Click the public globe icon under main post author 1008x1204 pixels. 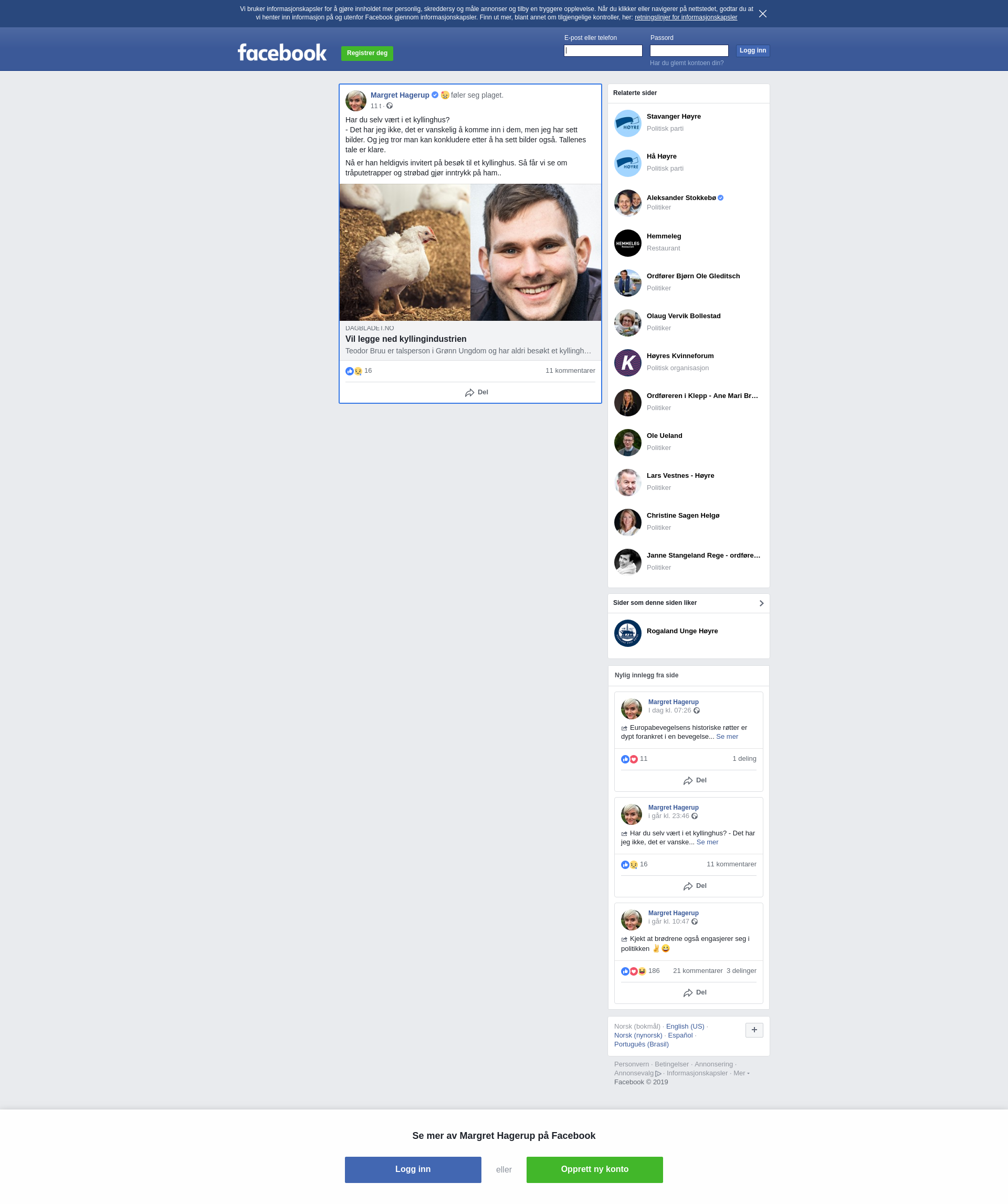pyautogui.click(x=390, y=106)
